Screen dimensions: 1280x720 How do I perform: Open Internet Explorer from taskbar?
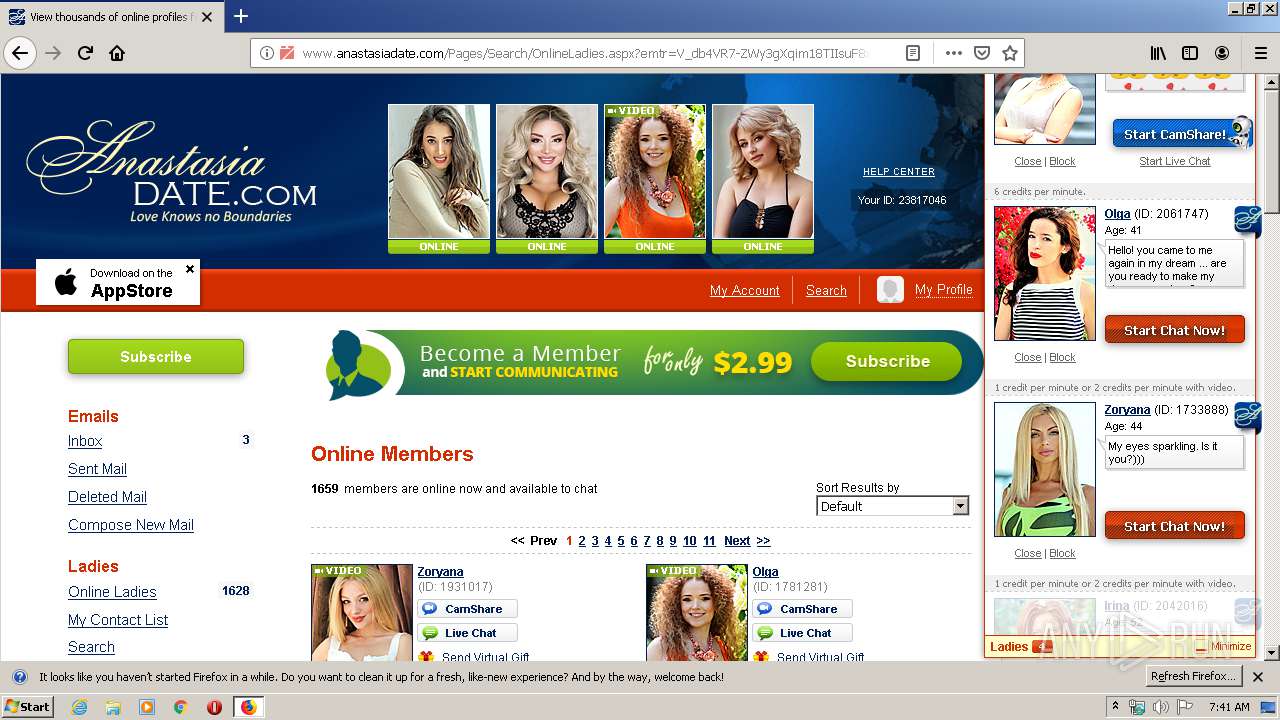(79, 707)
